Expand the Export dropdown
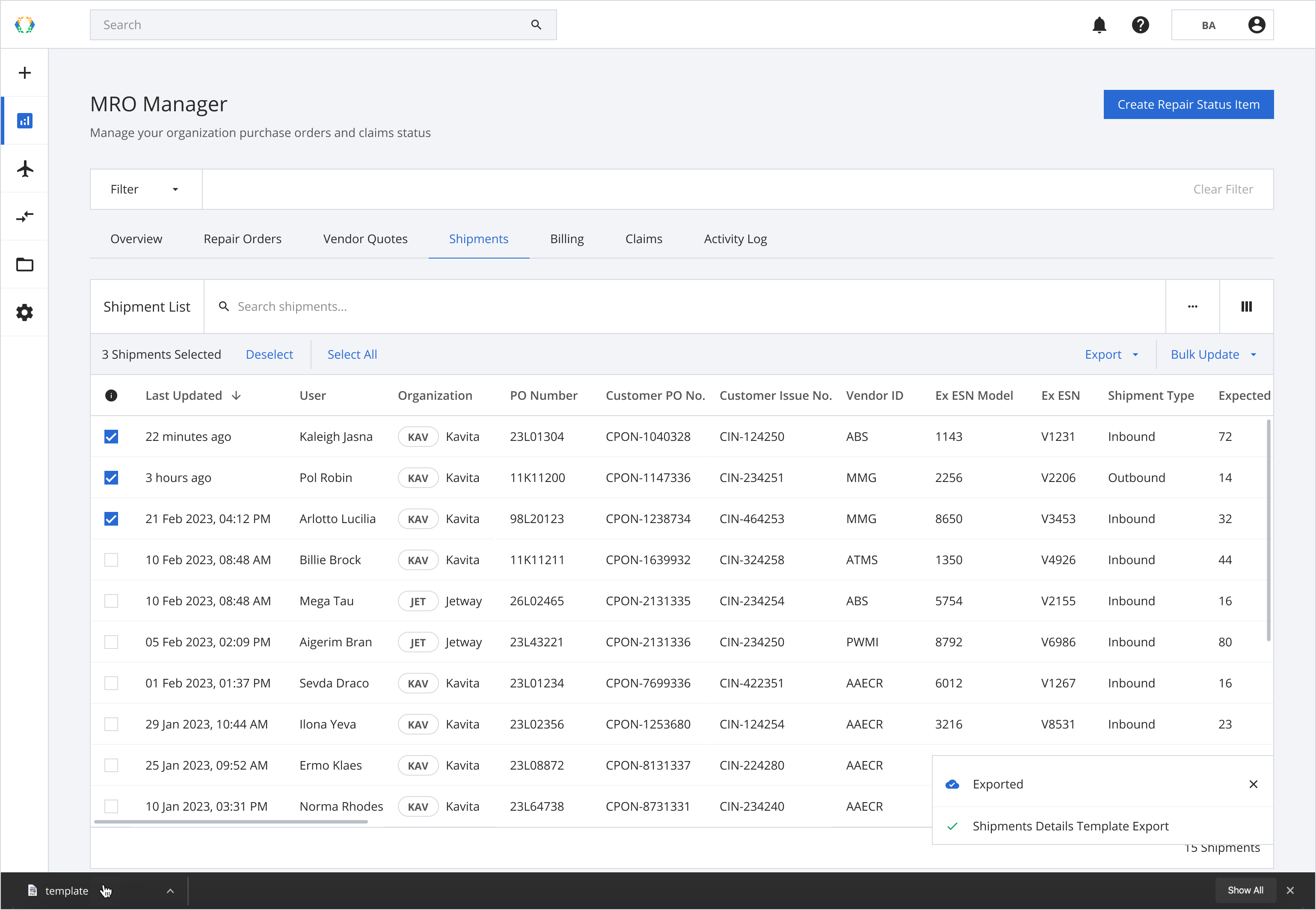This screenshot has width=1316, height=910. coord(1111,355)
